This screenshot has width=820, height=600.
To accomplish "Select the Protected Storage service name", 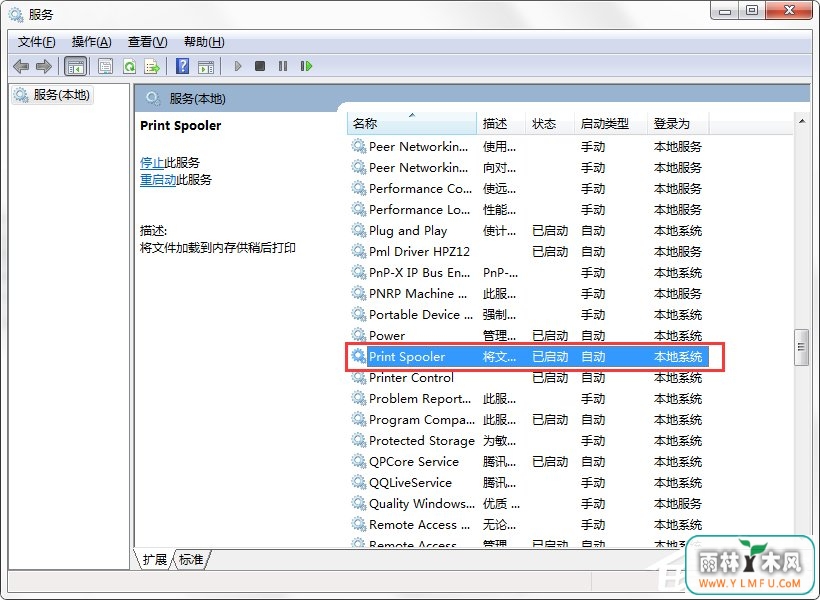I will (422, 440).
